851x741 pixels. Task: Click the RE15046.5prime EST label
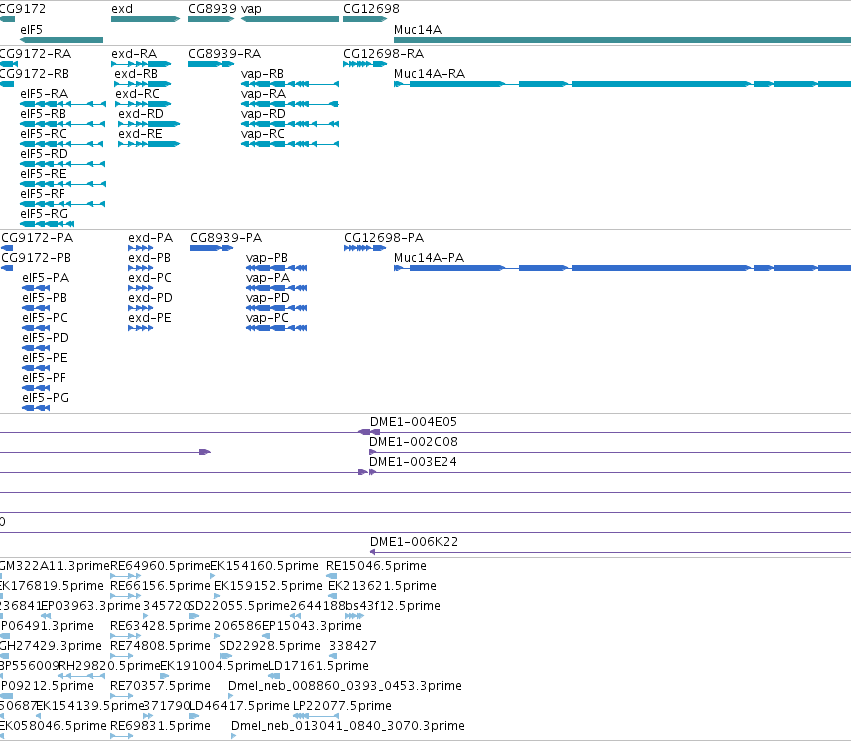tap(376, 566)
